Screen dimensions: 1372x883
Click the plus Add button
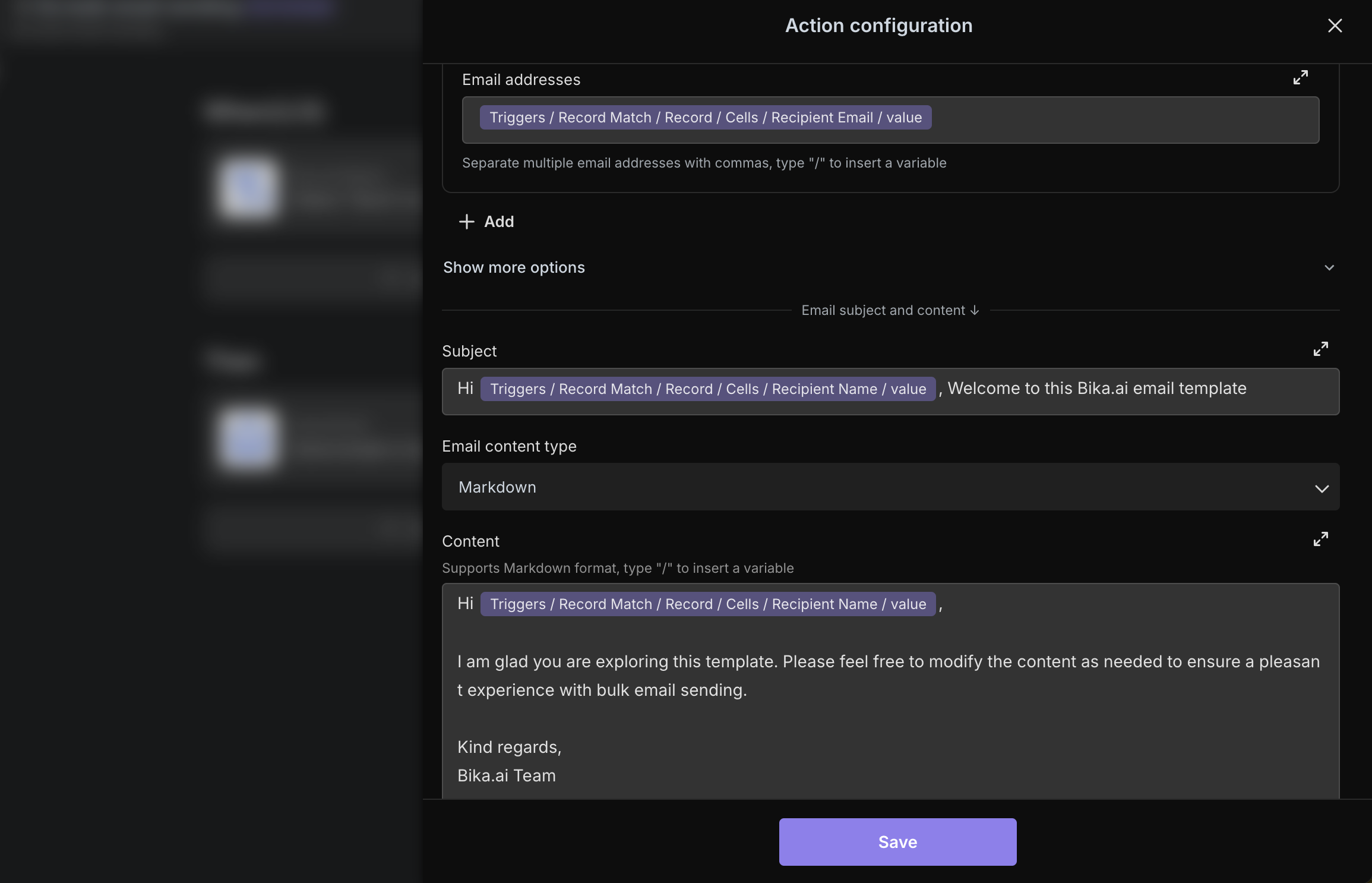click(x=486, y=222)
